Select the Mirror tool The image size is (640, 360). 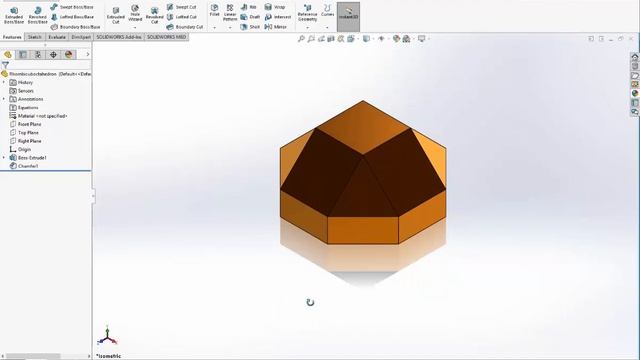(276, 27)
